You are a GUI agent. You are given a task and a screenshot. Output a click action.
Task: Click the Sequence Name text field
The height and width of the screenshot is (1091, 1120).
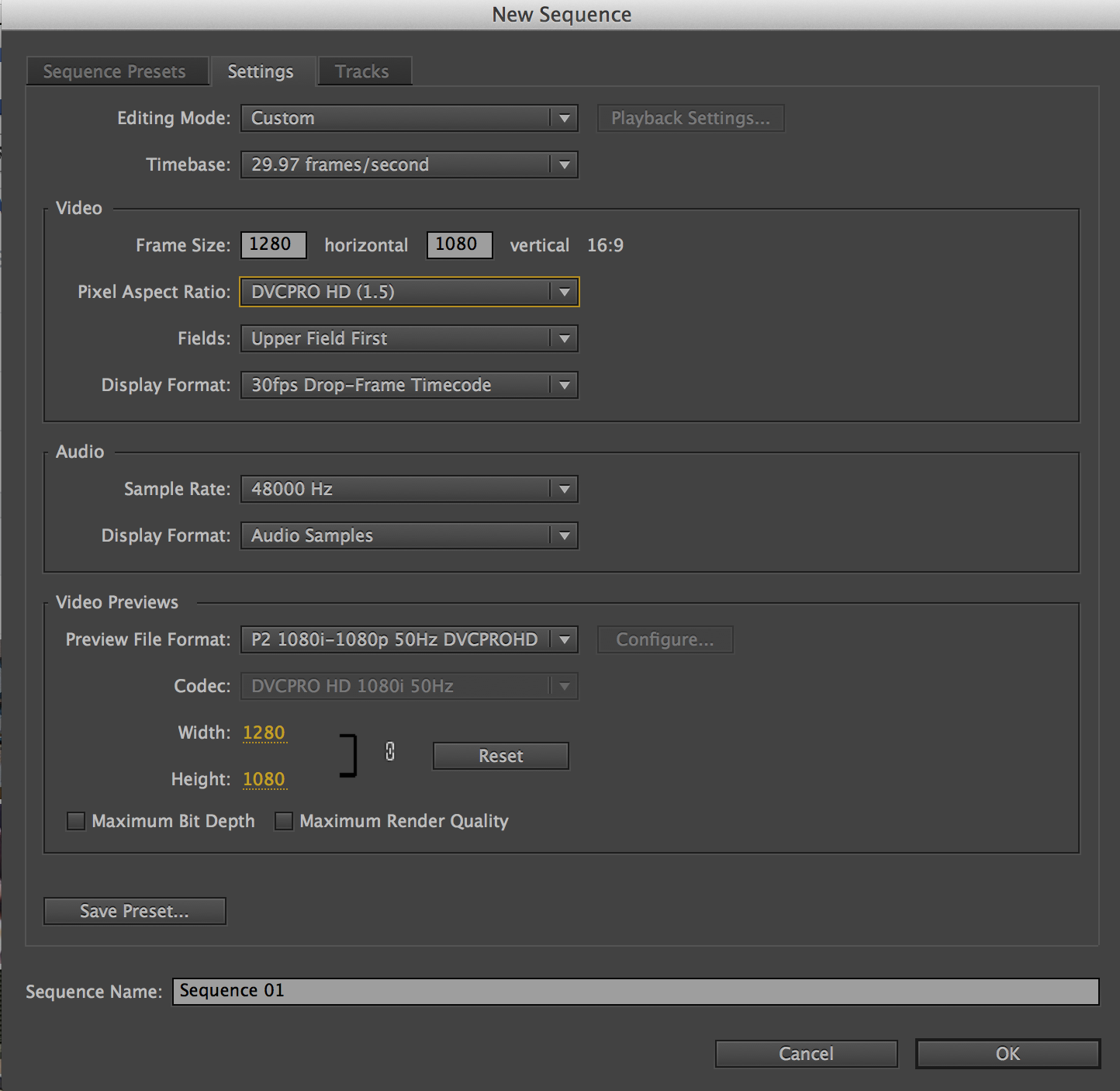[634, 991]
